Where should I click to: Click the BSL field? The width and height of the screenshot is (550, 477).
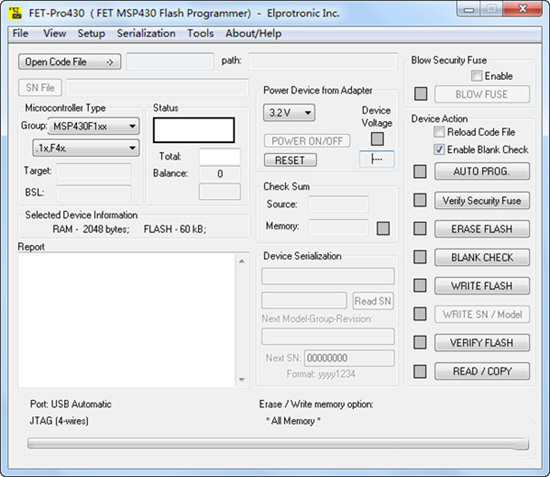(x=93, y=193)
